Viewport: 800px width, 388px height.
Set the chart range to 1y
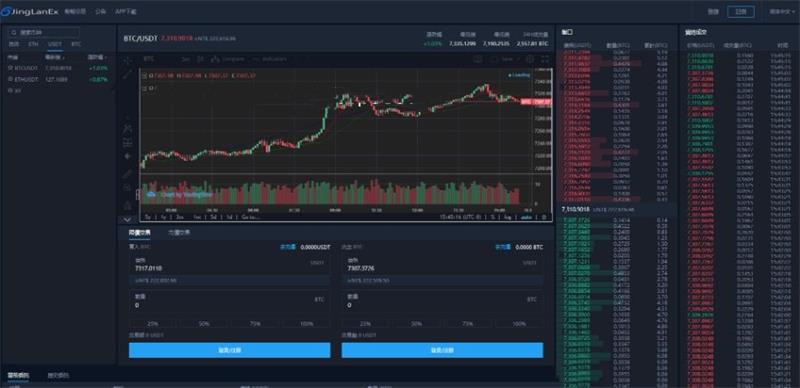[x=163, y=217]
